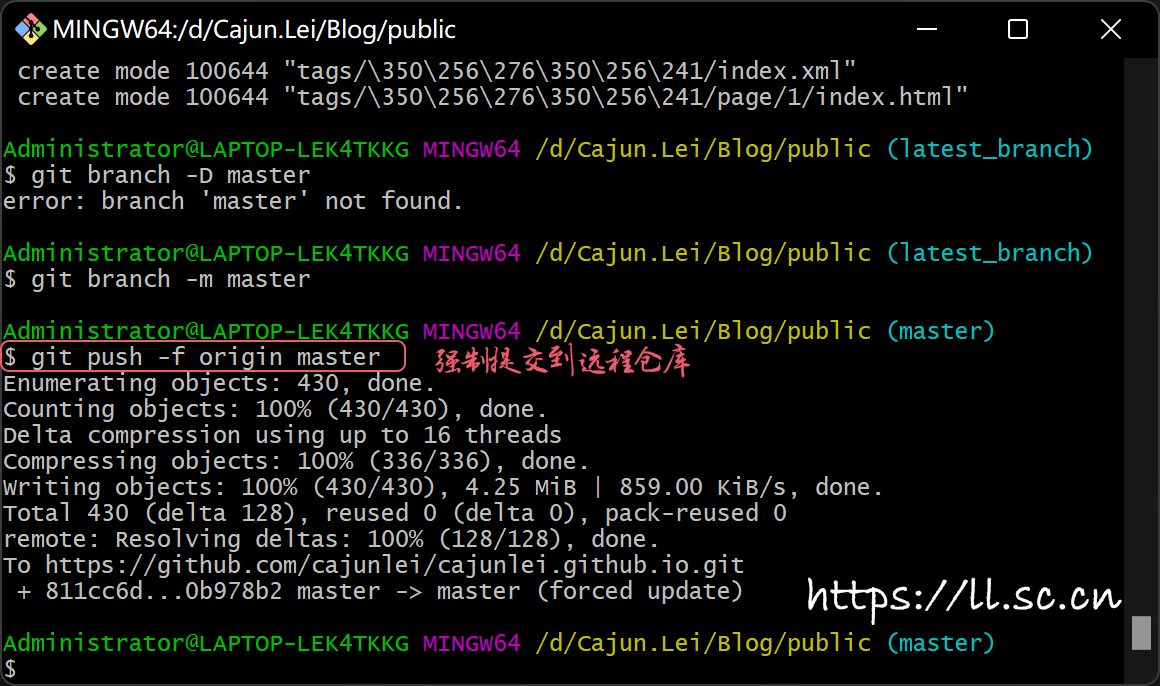
Task: Click the Enumerating objects: 430 line
Action: 219,383
